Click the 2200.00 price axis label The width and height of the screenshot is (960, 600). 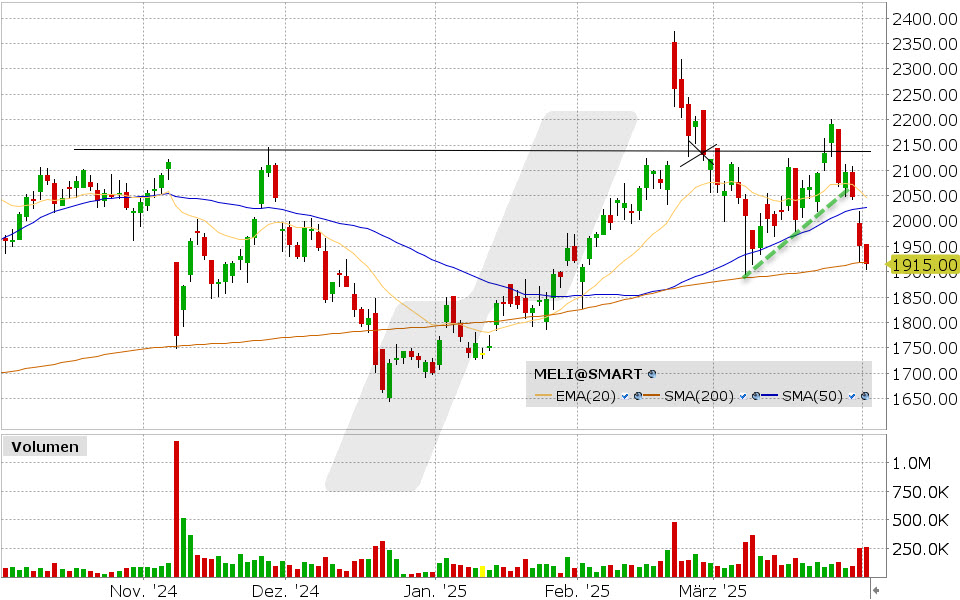924,120
